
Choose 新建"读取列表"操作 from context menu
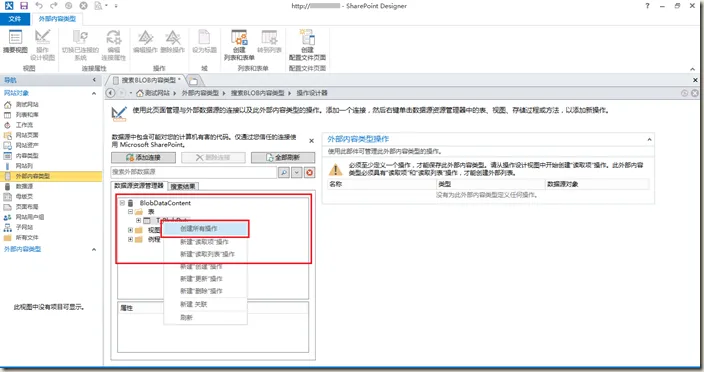tap(205, 254)
